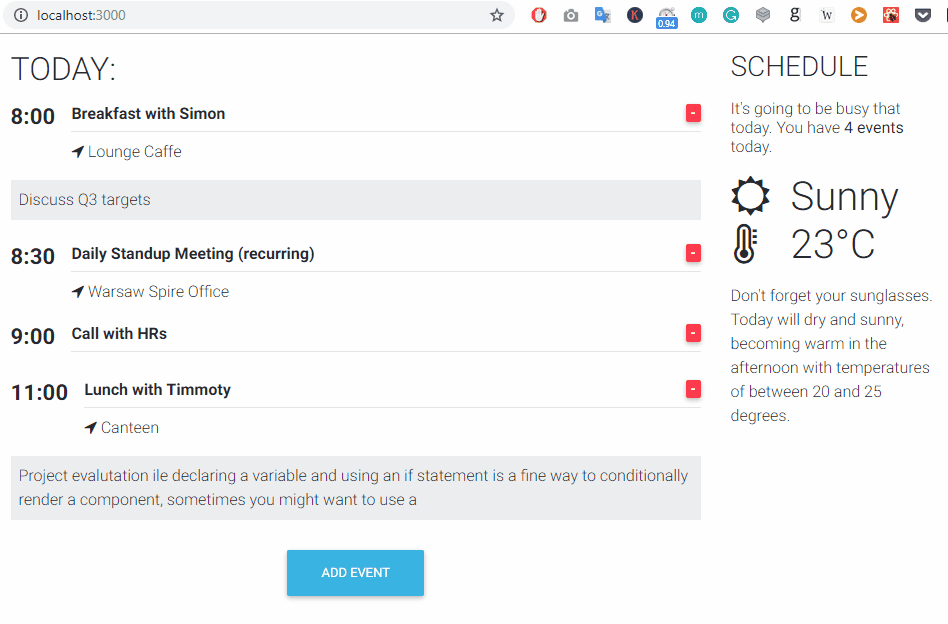The width and height of the screenshot is (948, 624).
Task: Click the Discuss Q3 targets note
Action: pyautogui.click(x=85, y=200)
